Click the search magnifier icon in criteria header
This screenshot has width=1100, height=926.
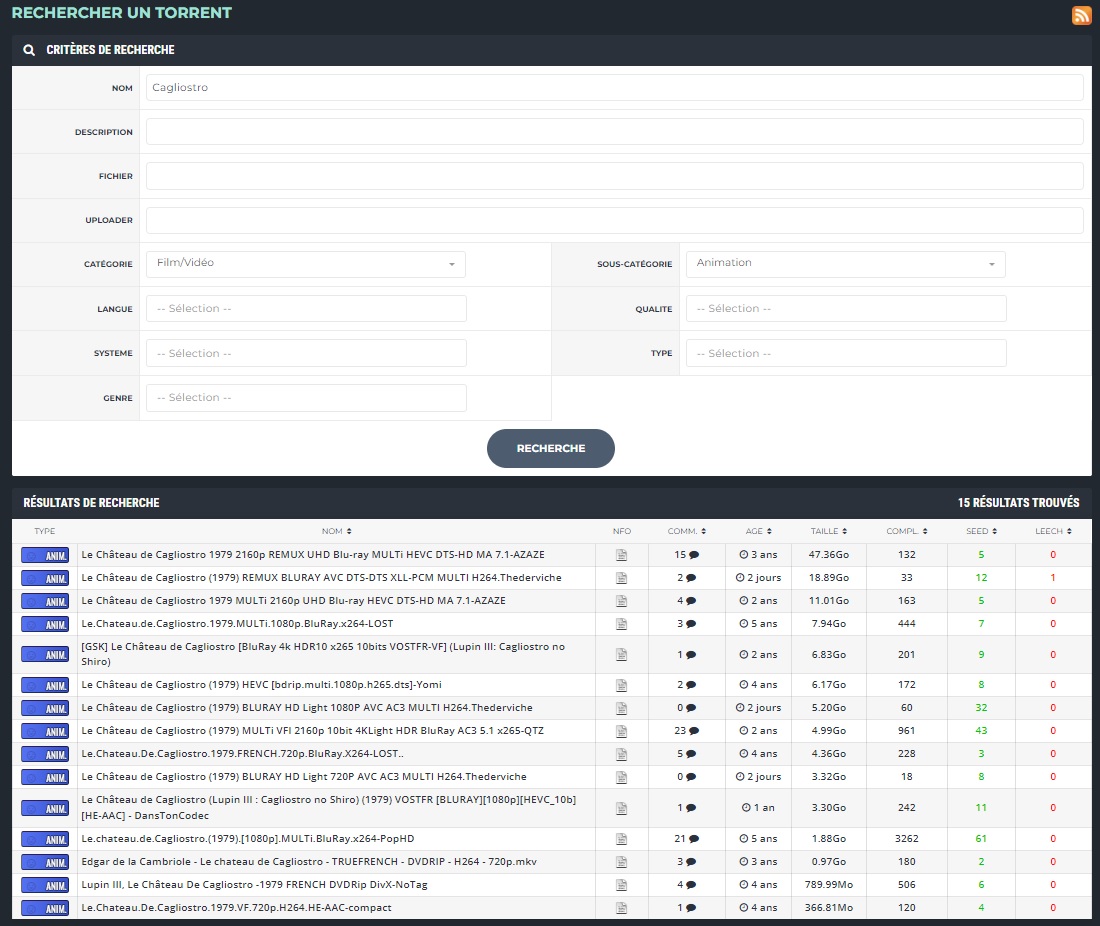[x=29, y=50]
